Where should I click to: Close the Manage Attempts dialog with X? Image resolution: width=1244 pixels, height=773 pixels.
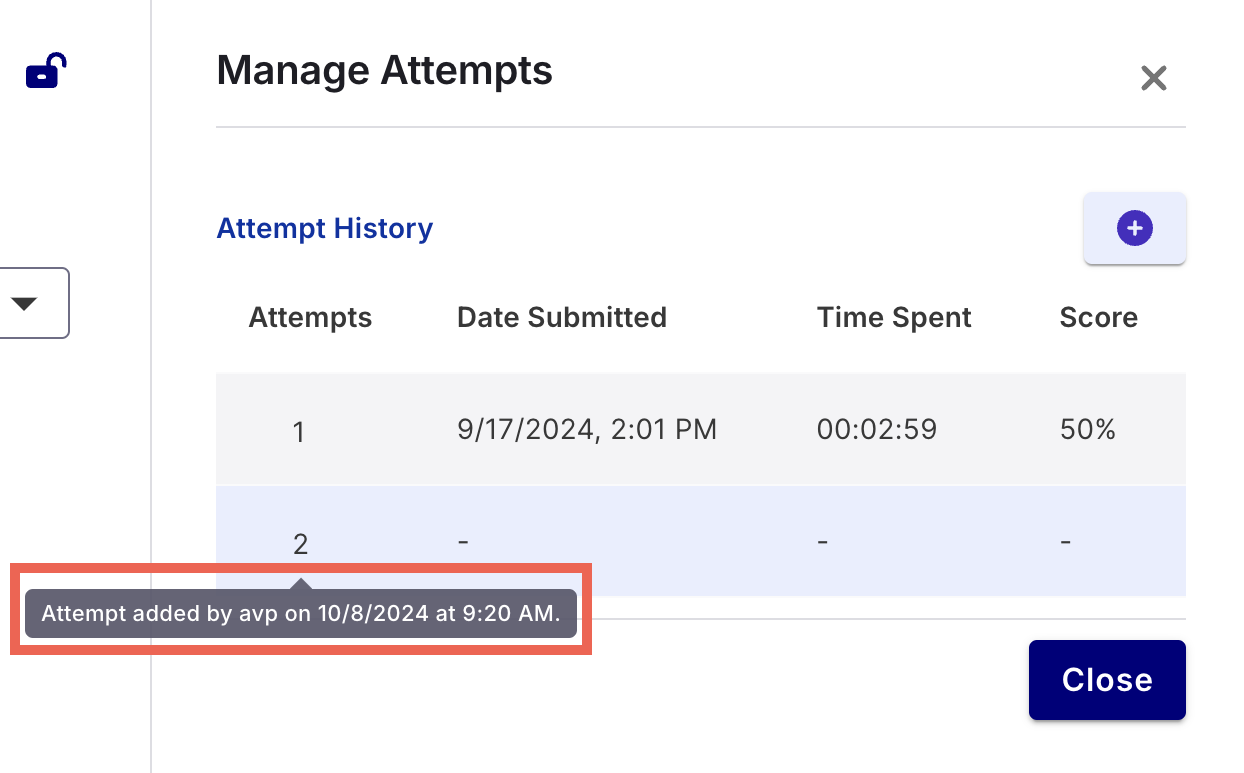1154,78
